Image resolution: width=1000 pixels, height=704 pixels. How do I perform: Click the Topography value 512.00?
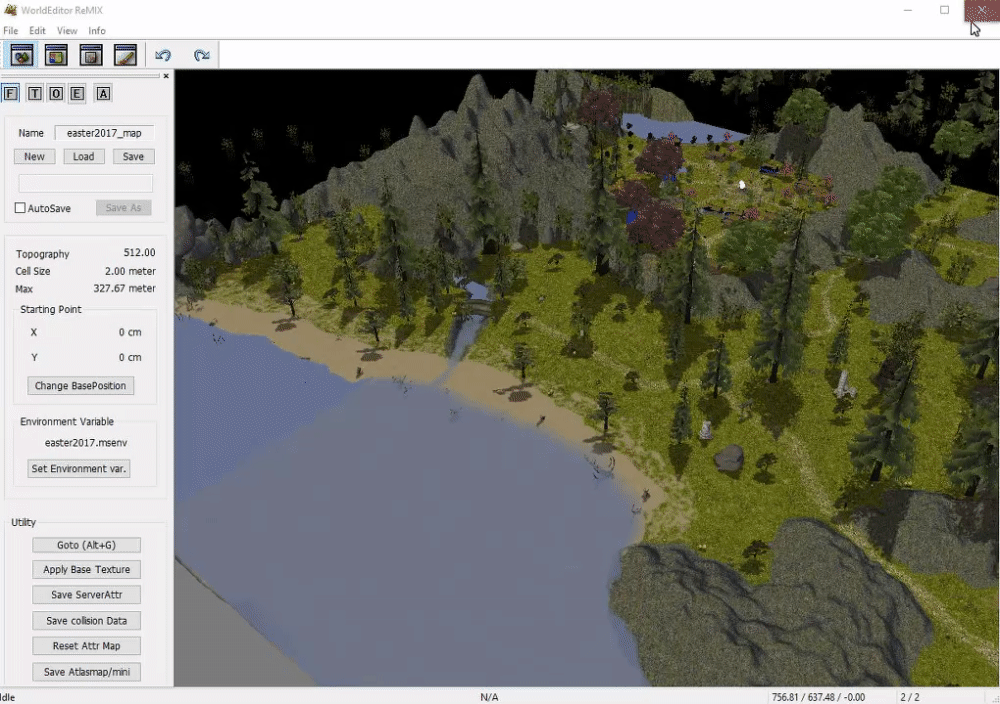(139, 253)
